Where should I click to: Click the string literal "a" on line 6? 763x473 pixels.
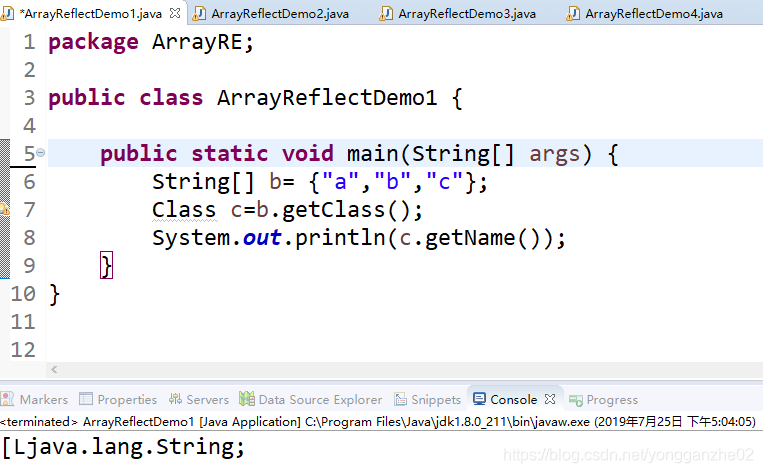click(x=340, y=182)
